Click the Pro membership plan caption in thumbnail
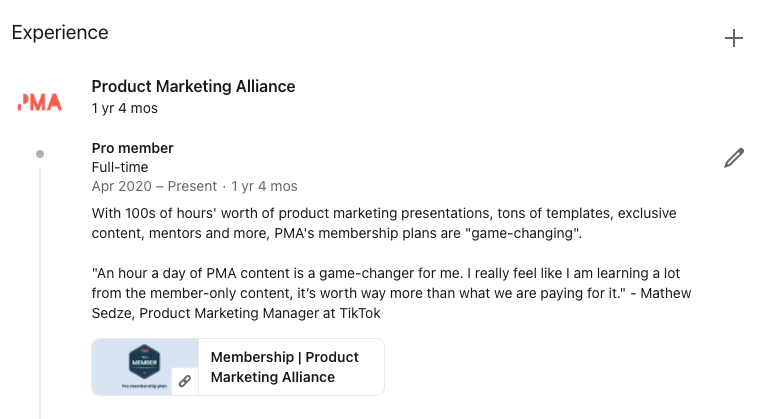 pyautogui.click(x=144, y=386)
